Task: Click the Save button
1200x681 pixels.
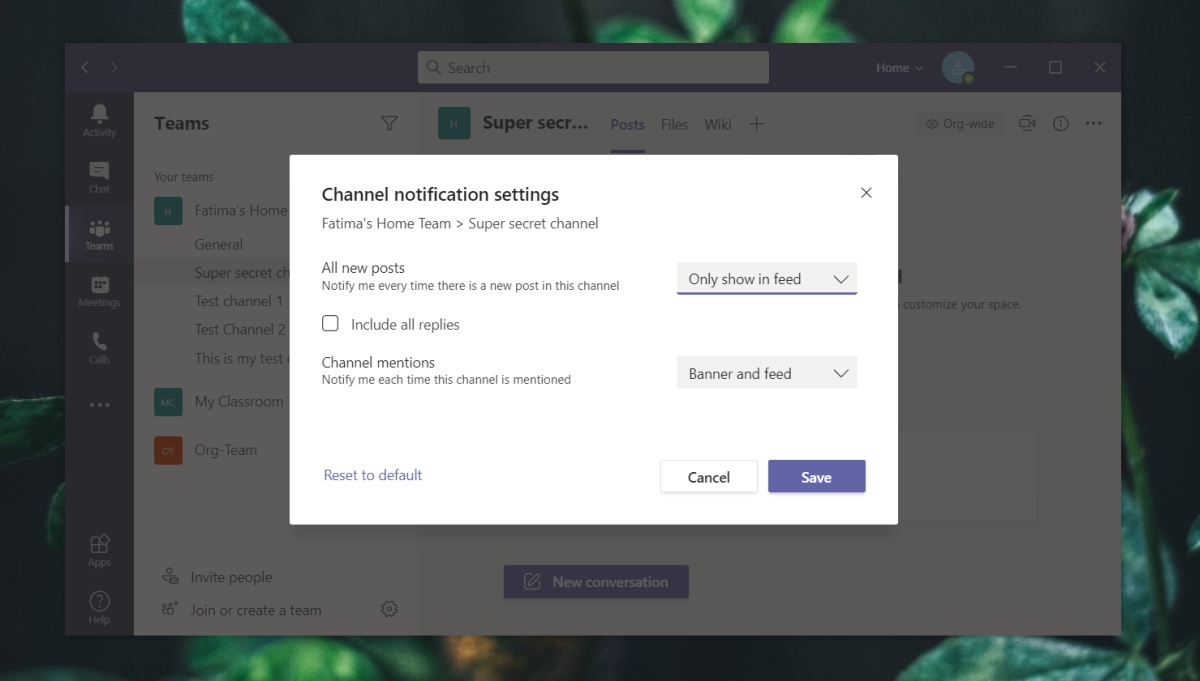Action: click(x=816, y=477)
